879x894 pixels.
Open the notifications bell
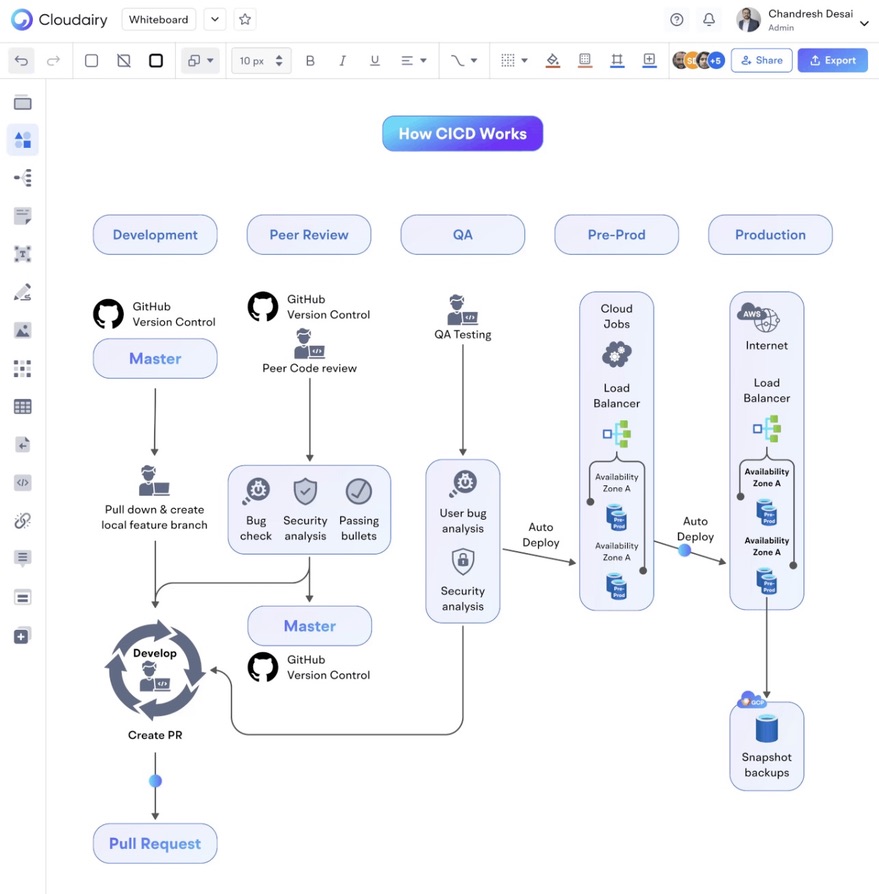709,20
